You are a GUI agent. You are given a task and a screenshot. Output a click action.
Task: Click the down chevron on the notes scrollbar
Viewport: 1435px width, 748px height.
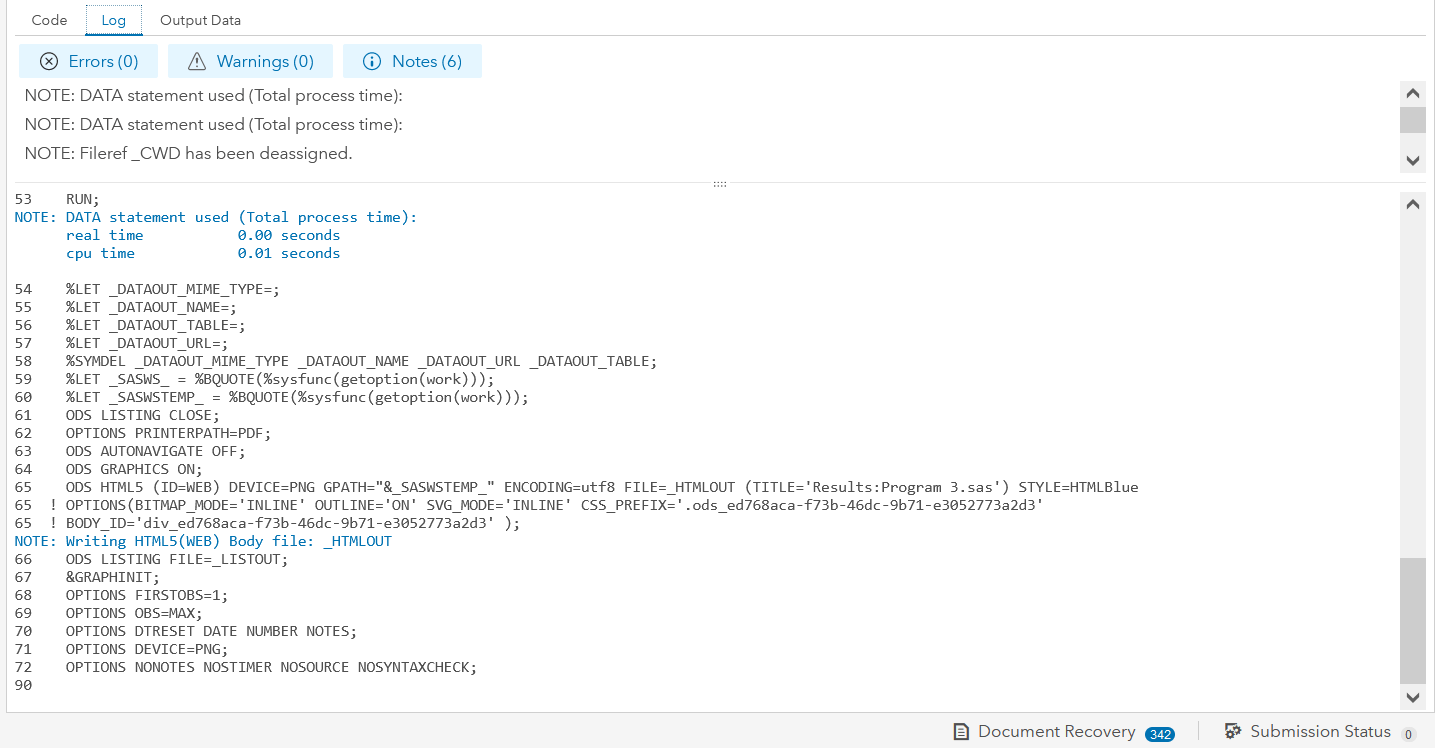click(1412, 160)
